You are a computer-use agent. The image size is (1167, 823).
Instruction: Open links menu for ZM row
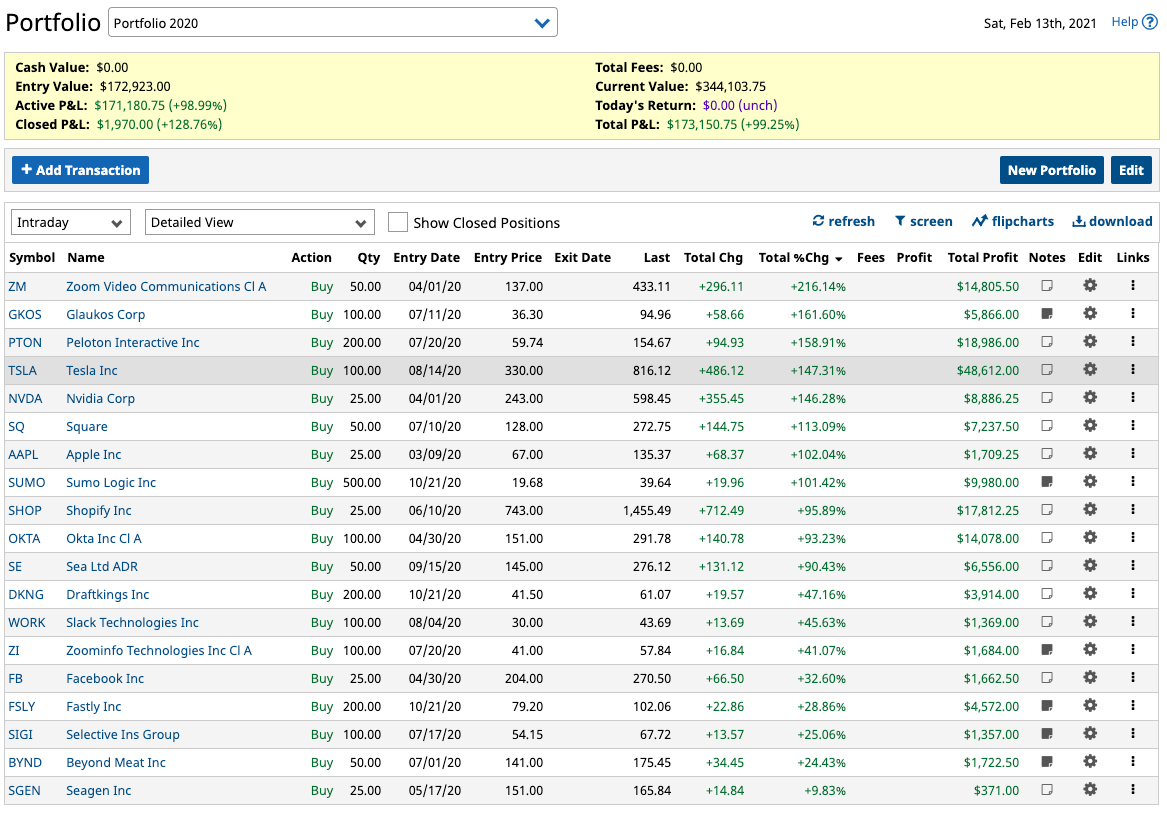click(x=1133, y=286)
